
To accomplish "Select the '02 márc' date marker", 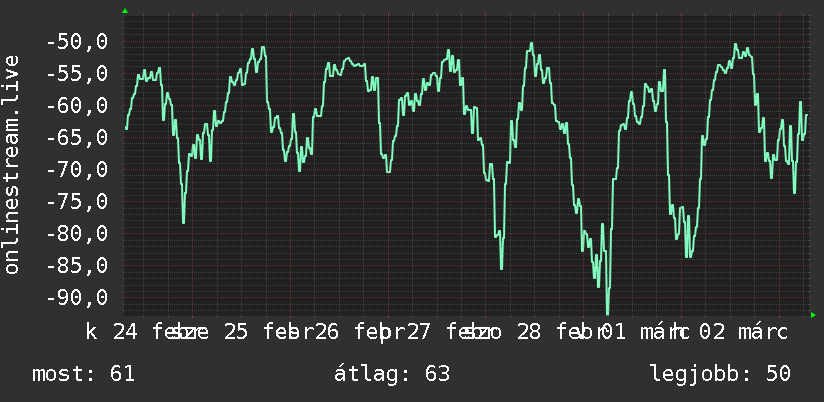I will tap(743, 332).
